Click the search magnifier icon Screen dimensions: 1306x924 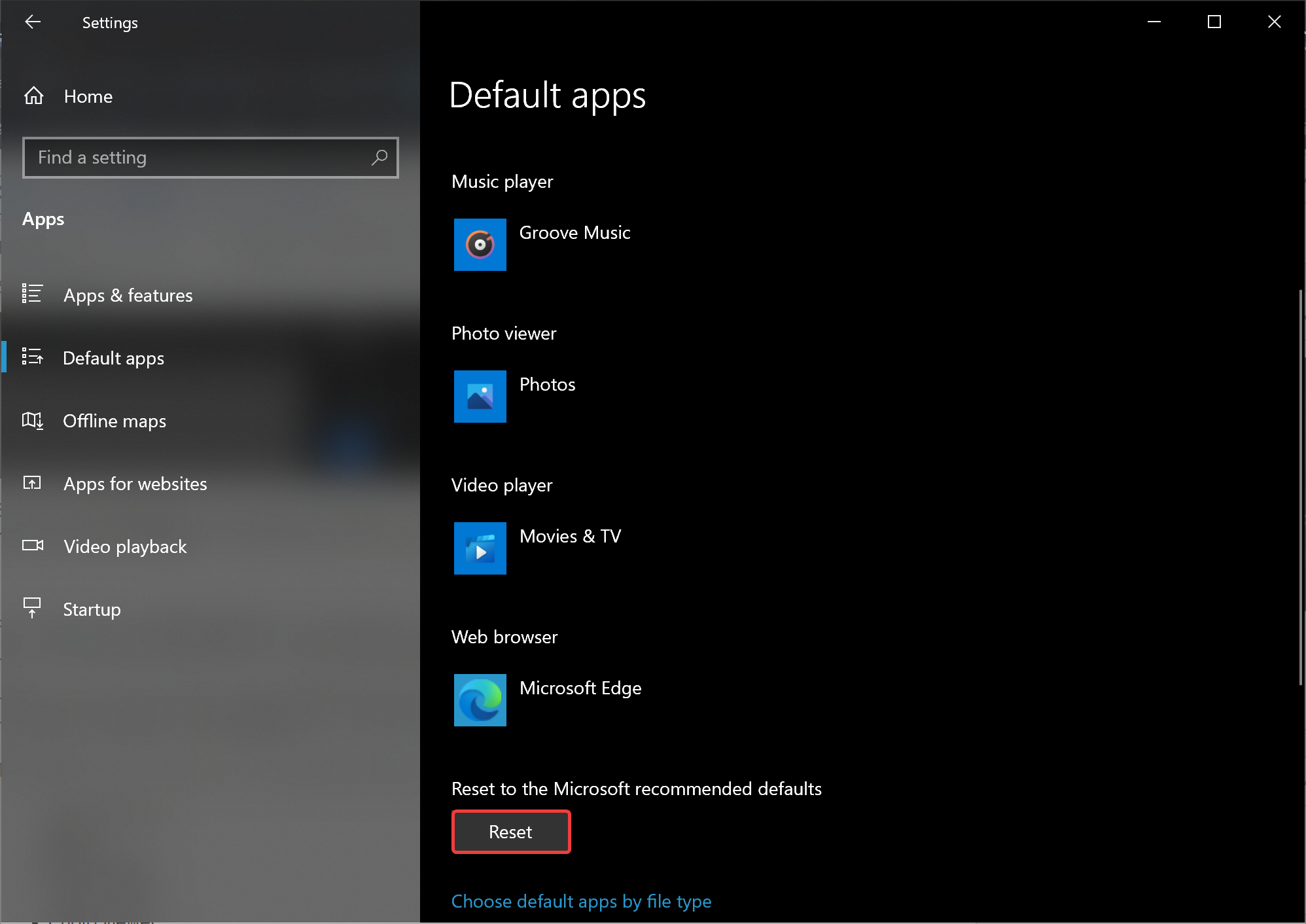(x=379, y=158)
